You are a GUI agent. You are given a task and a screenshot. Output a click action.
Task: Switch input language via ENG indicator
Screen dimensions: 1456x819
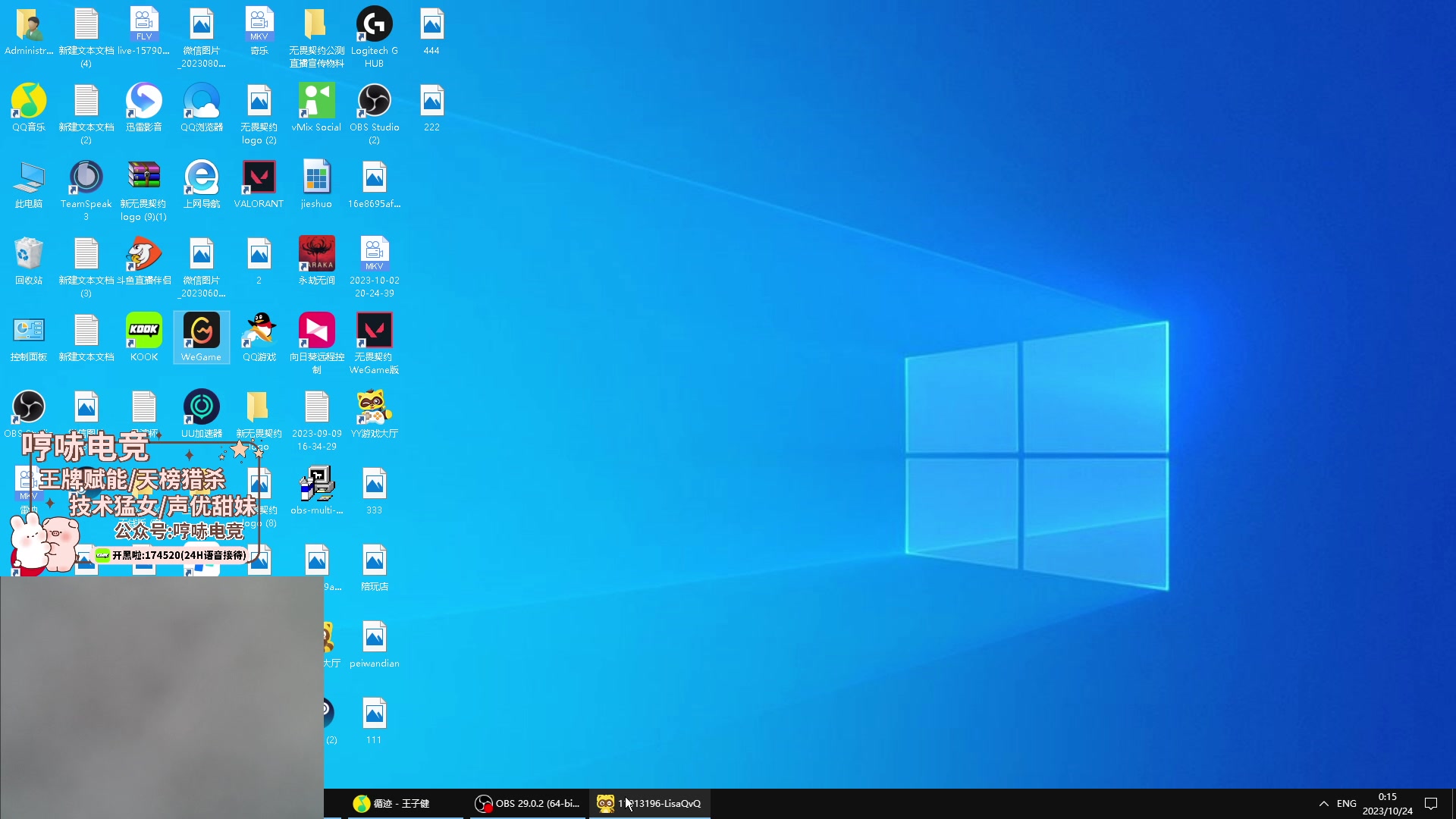click(1347, 804)
